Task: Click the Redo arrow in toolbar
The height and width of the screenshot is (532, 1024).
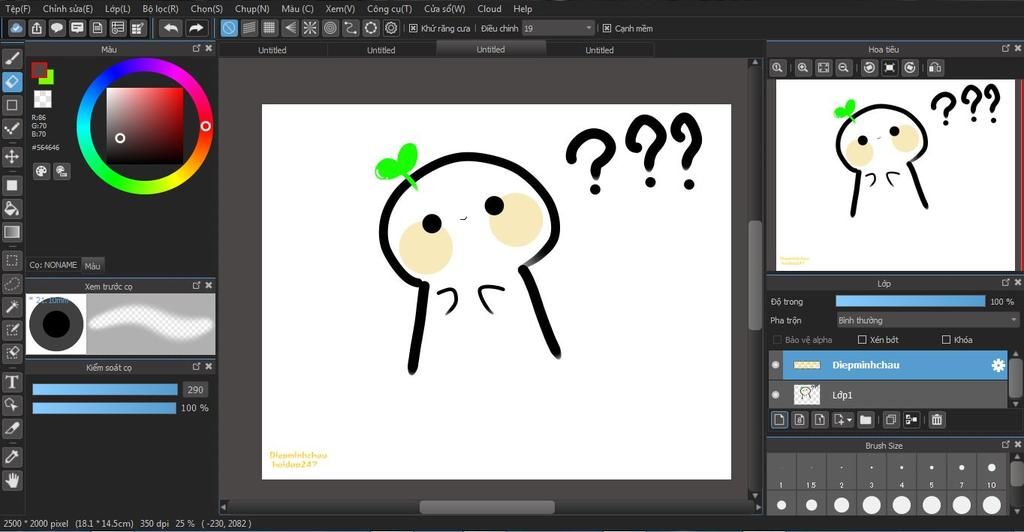Action: [x=195, y=28]
